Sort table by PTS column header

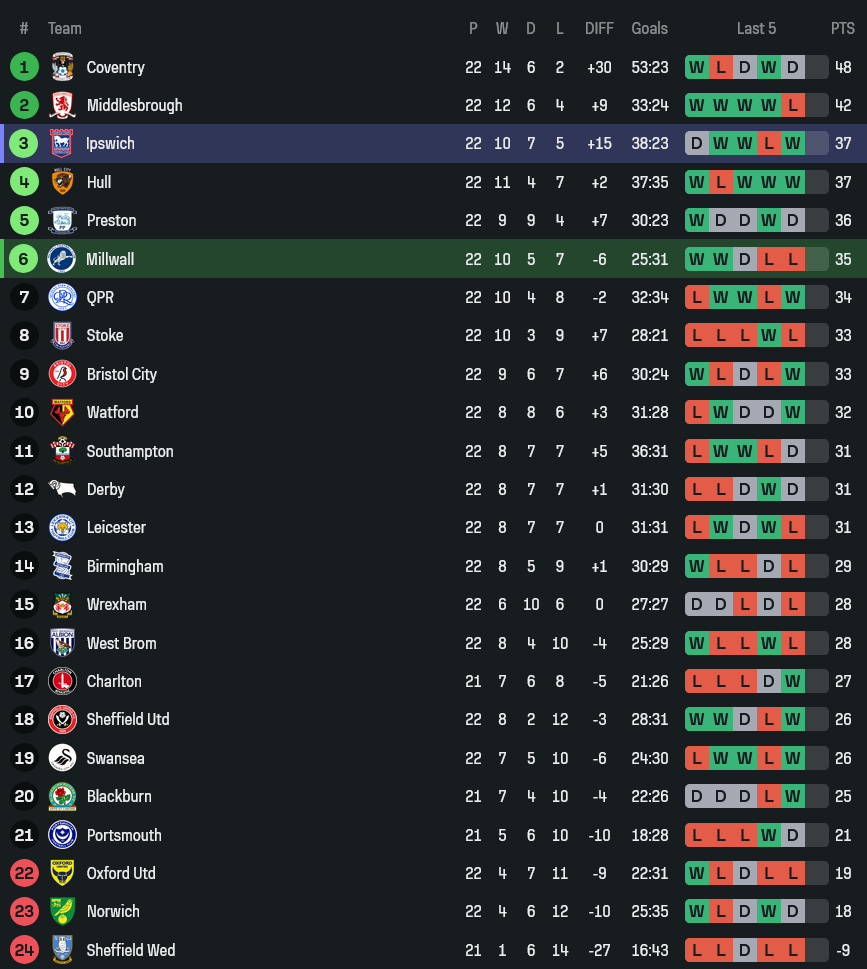coord(843,28)
